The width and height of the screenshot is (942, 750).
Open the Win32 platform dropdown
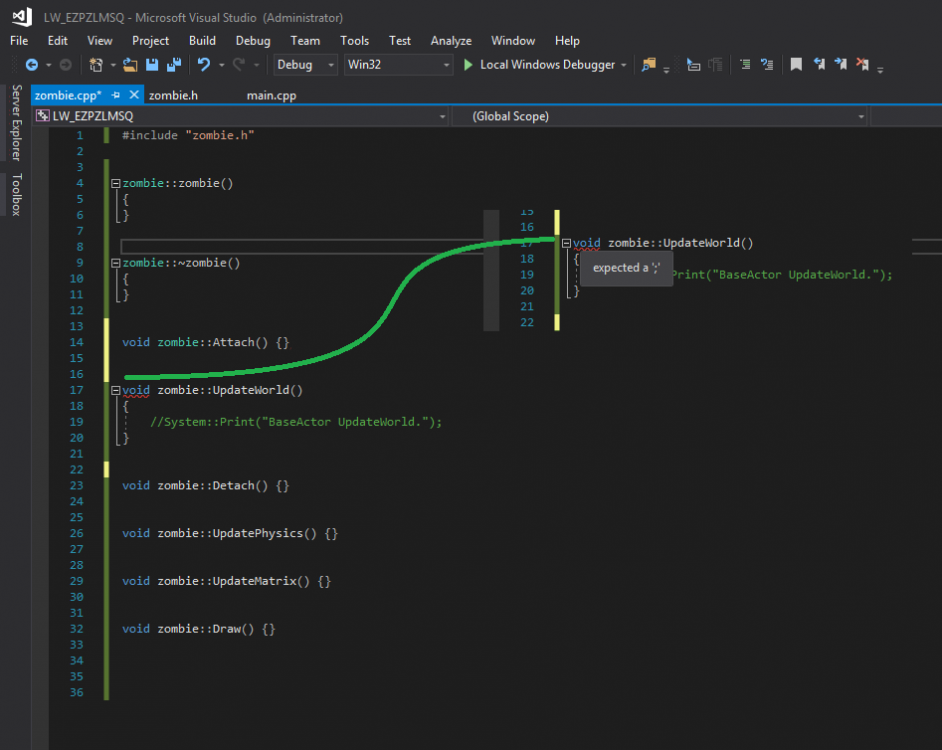click(x=398, y=65)
